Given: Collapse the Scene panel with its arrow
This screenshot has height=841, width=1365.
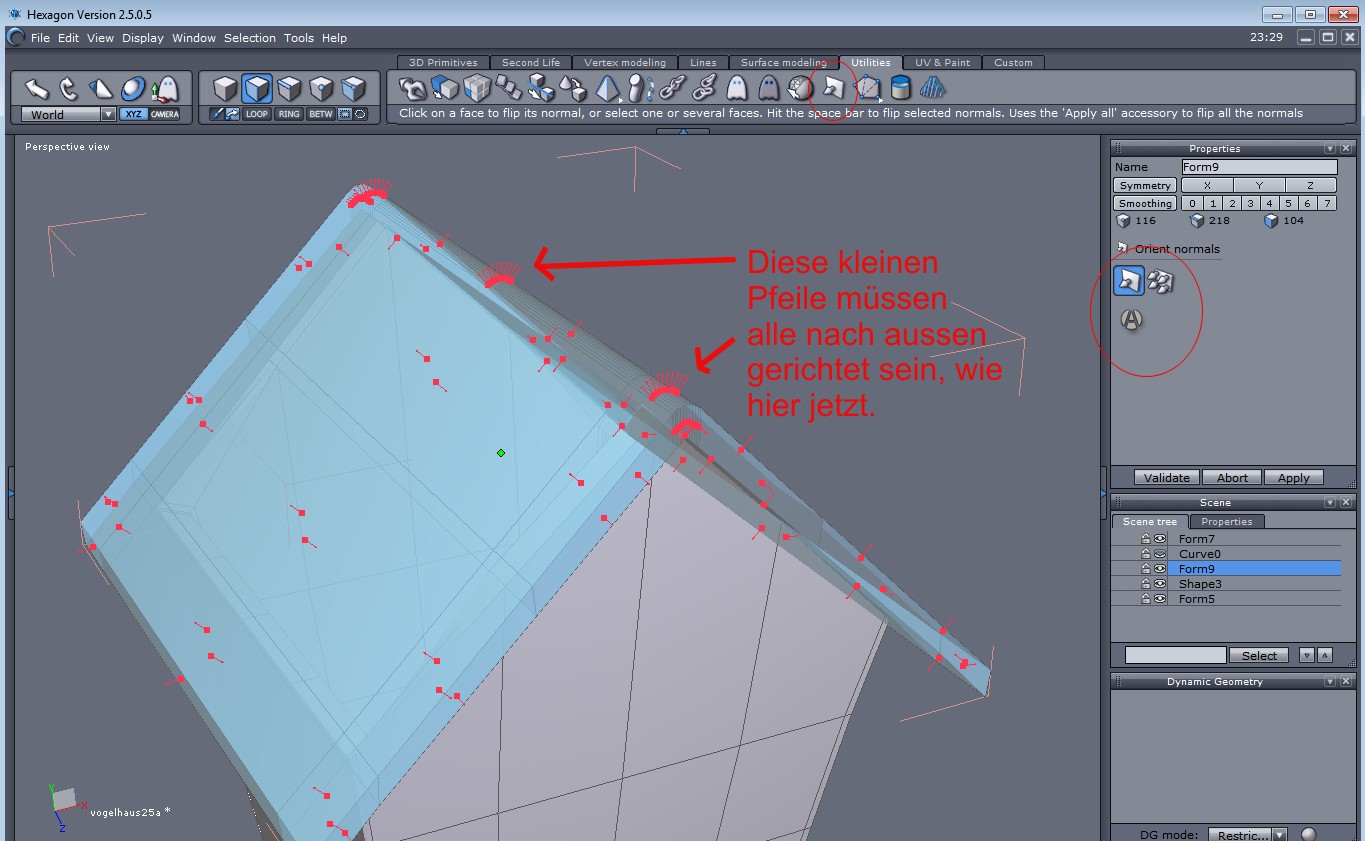Looking at the screenshot, I should [1330, 502].
